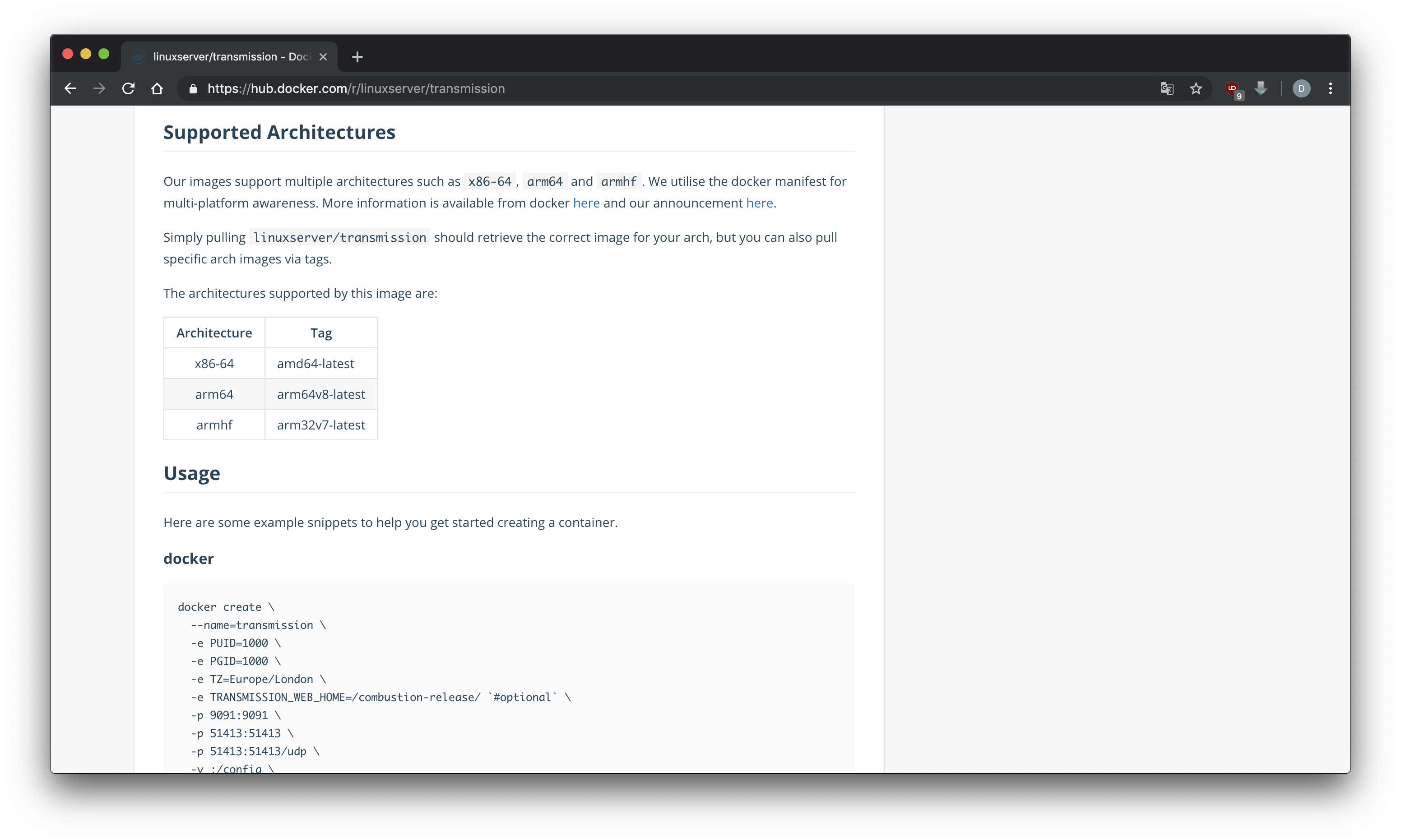Screen dimensions: 1401x840
Task: Open the uBlock Origin extension
Action: 1232,88
